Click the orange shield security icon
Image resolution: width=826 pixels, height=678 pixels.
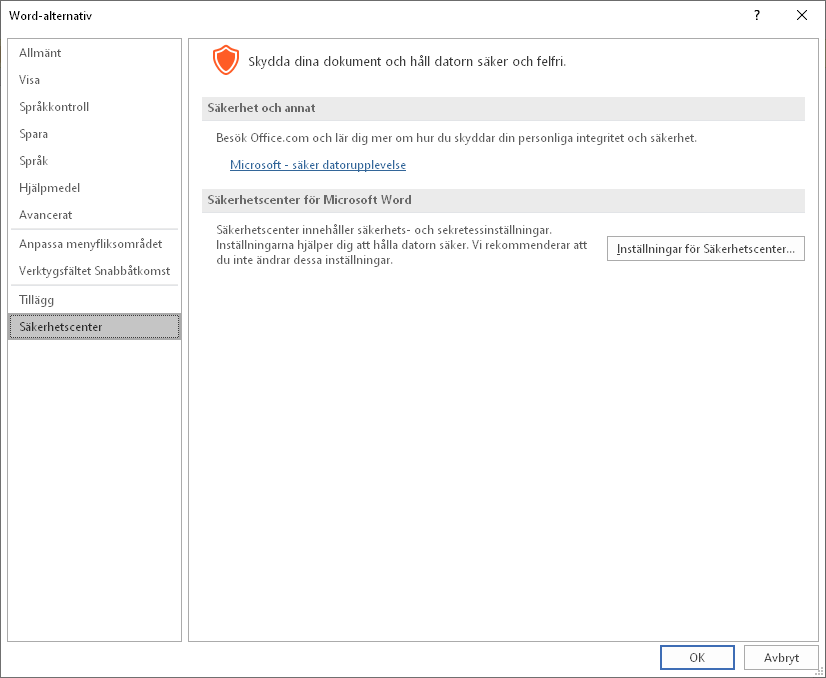[226, 60]
